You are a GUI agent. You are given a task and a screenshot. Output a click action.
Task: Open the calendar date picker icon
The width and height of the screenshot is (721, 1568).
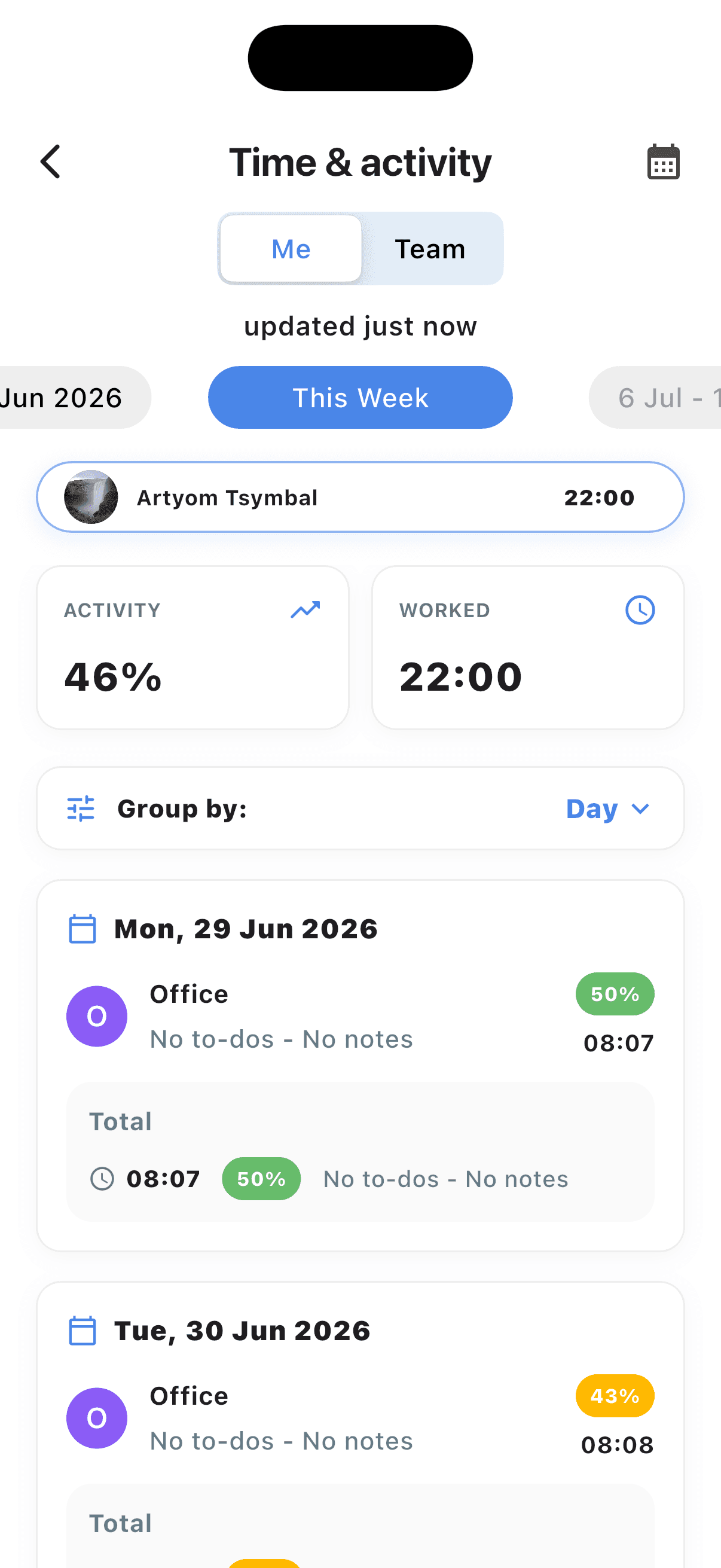(663, 162)
